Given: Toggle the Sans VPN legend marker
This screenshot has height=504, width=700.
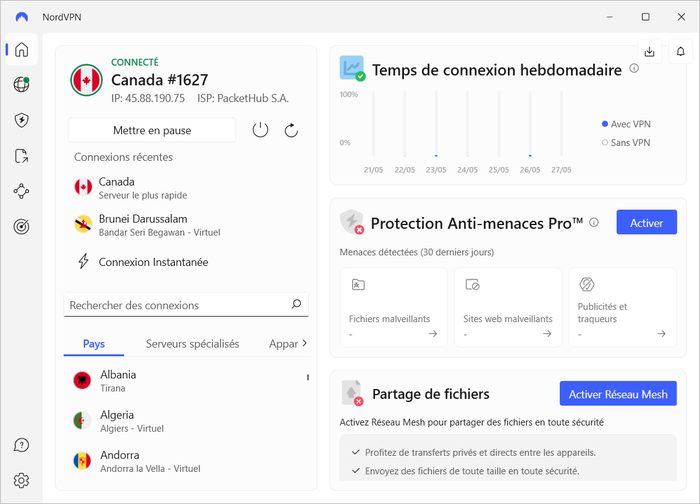Looking at the screenshot, I should pos(605,143).
